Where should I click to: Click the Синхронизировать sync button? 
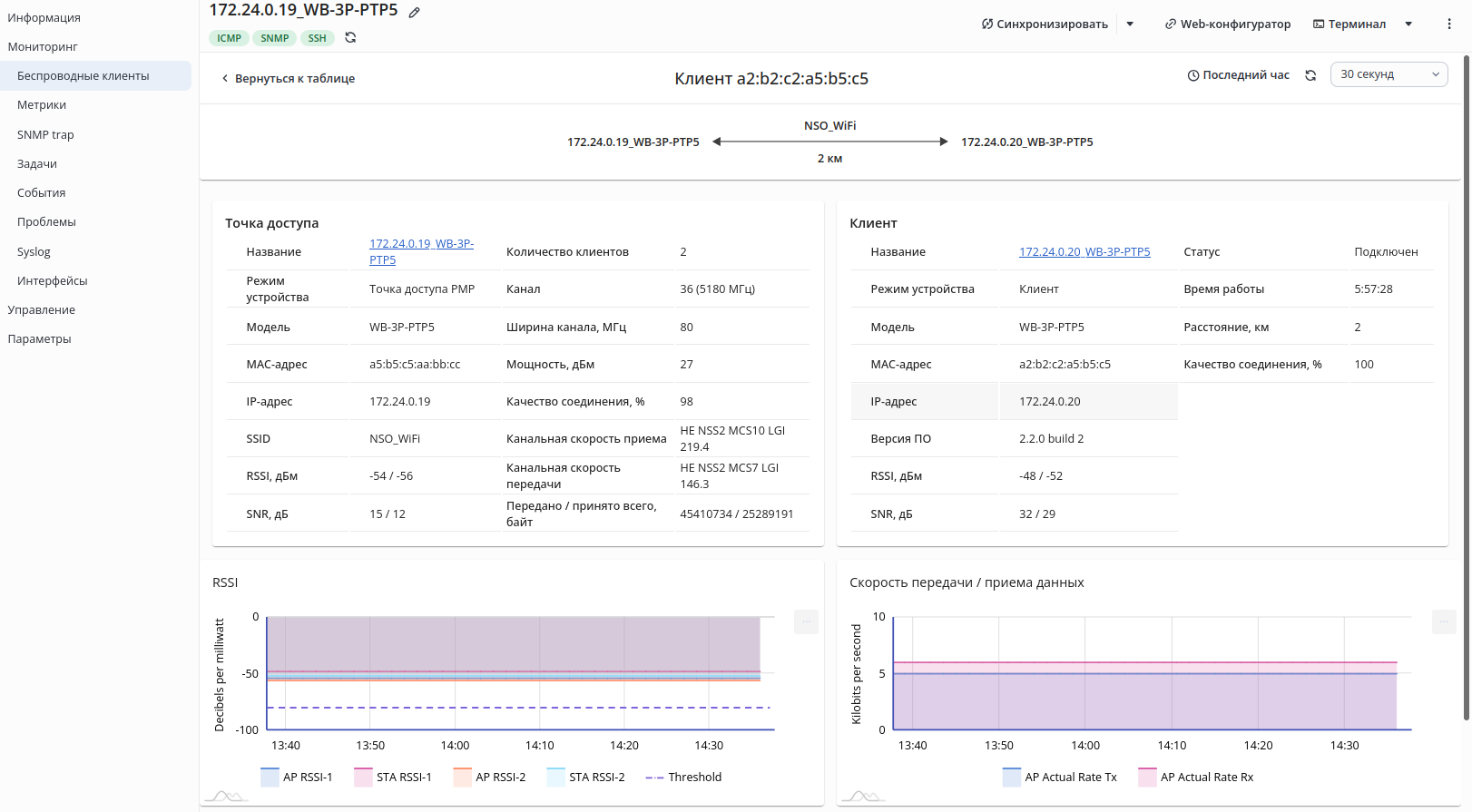(1045, 24)
